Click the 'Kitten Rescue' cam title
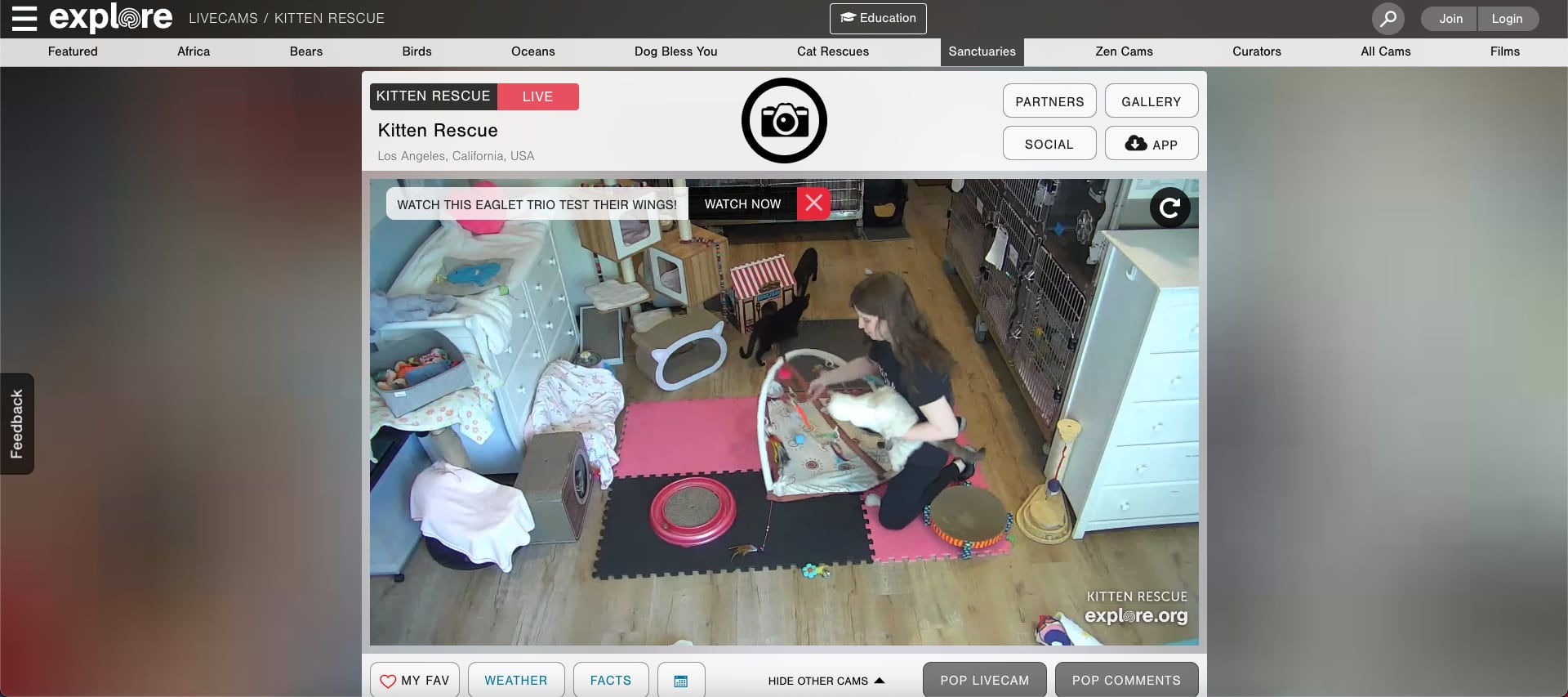 438,131
